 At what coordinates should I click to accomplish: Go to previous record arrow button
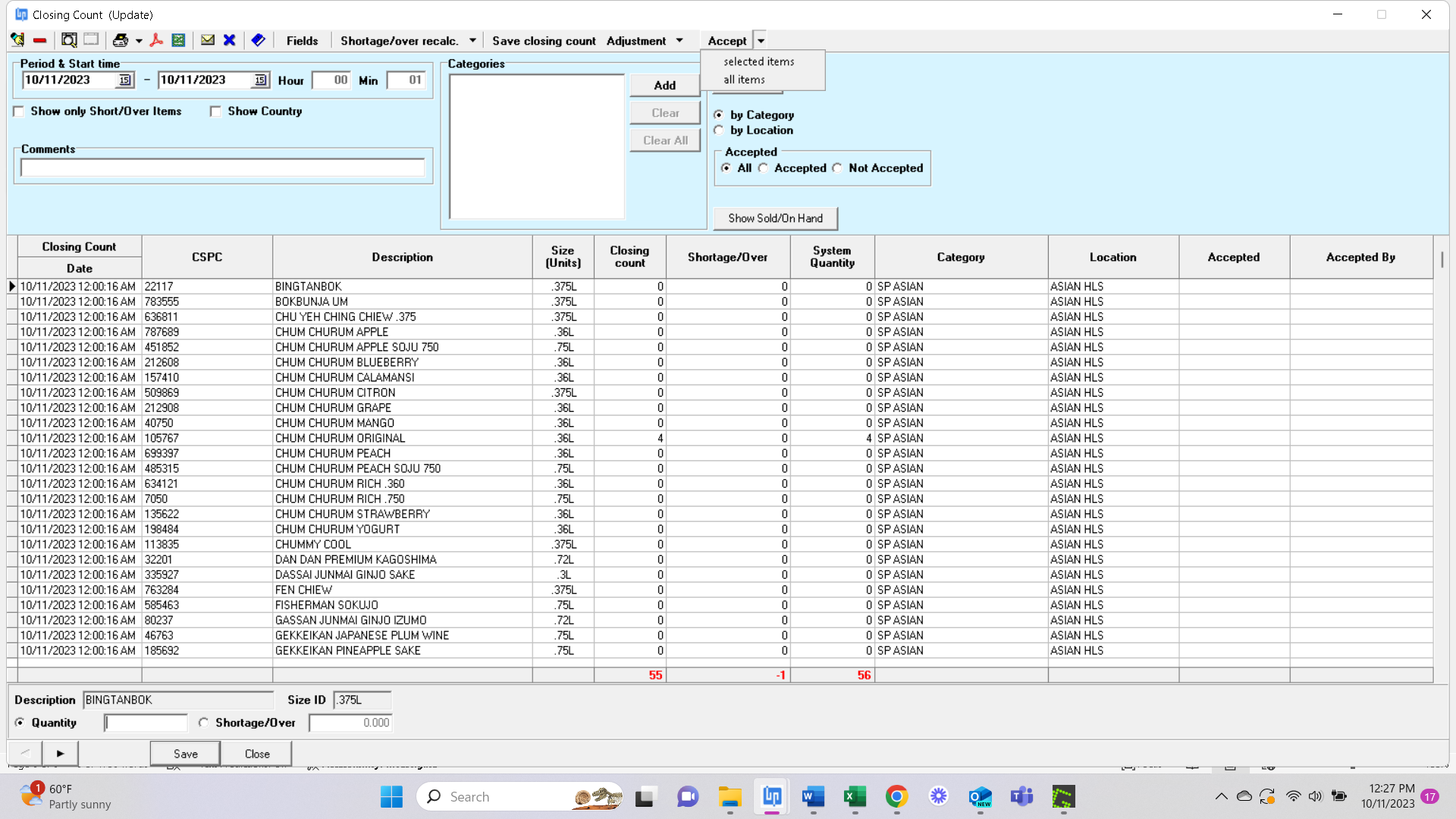[25, 753]
